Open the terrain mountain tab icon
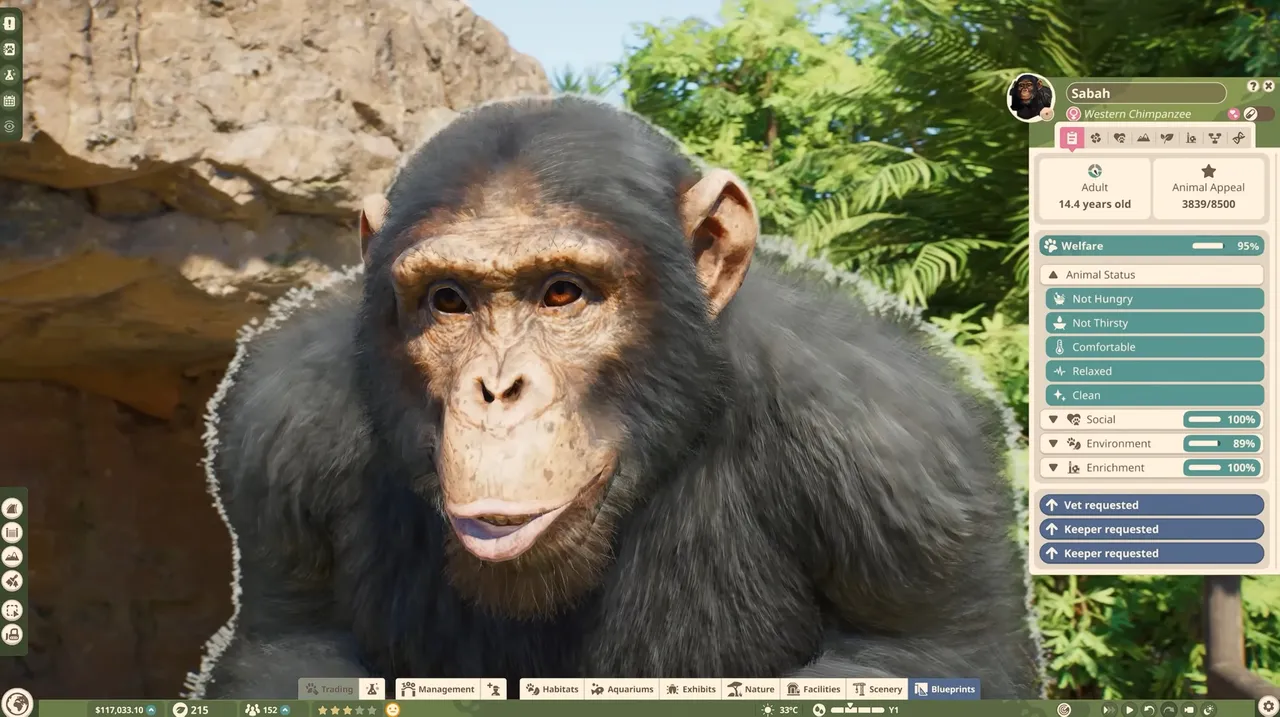Screen dimensions: 1280x717 1143,138
